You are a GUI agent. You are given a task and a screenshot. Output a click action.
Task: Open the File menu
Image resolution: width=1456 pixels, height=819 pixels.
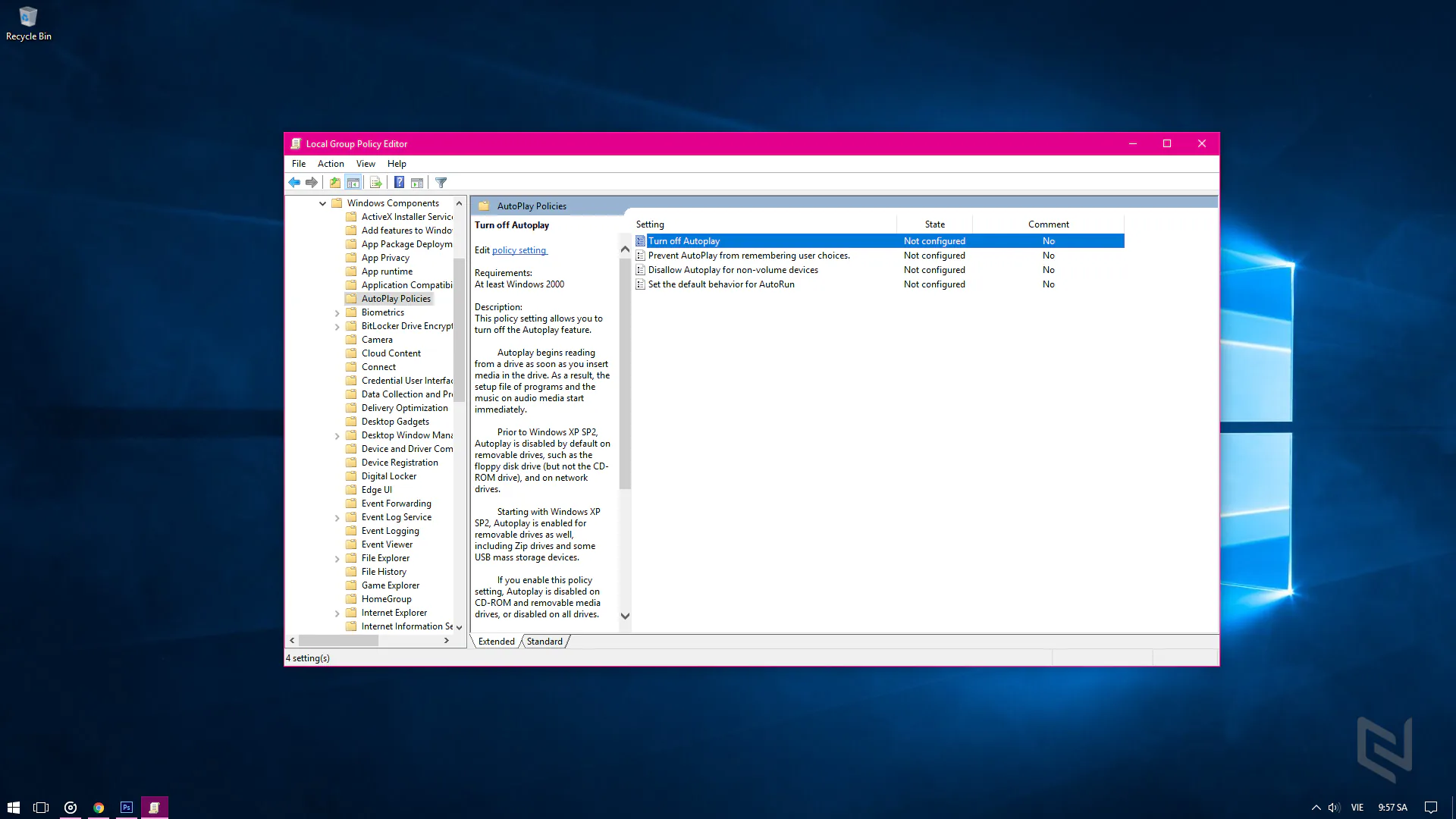tap(299, 164)
